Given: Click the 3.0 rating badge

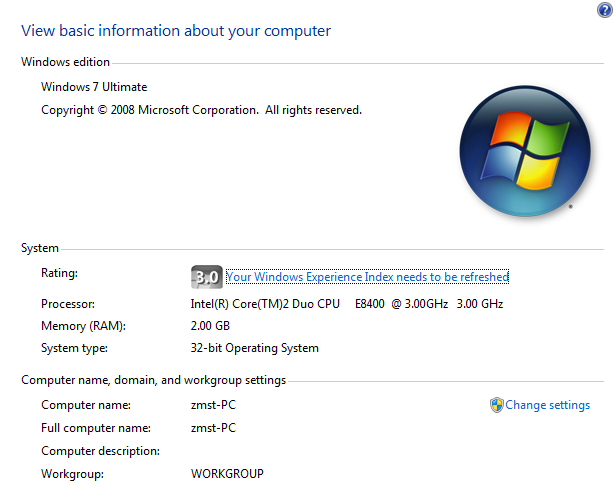Looking at the screenshot, I should coord(207,277).
